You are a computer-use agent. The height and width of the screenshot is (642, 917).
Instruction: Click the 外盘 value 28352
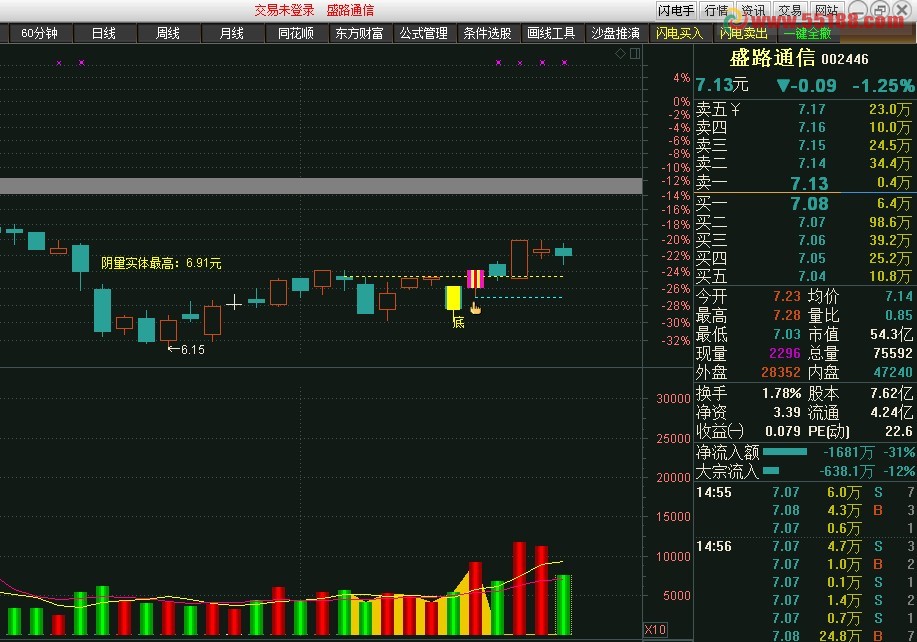(781, 372)
